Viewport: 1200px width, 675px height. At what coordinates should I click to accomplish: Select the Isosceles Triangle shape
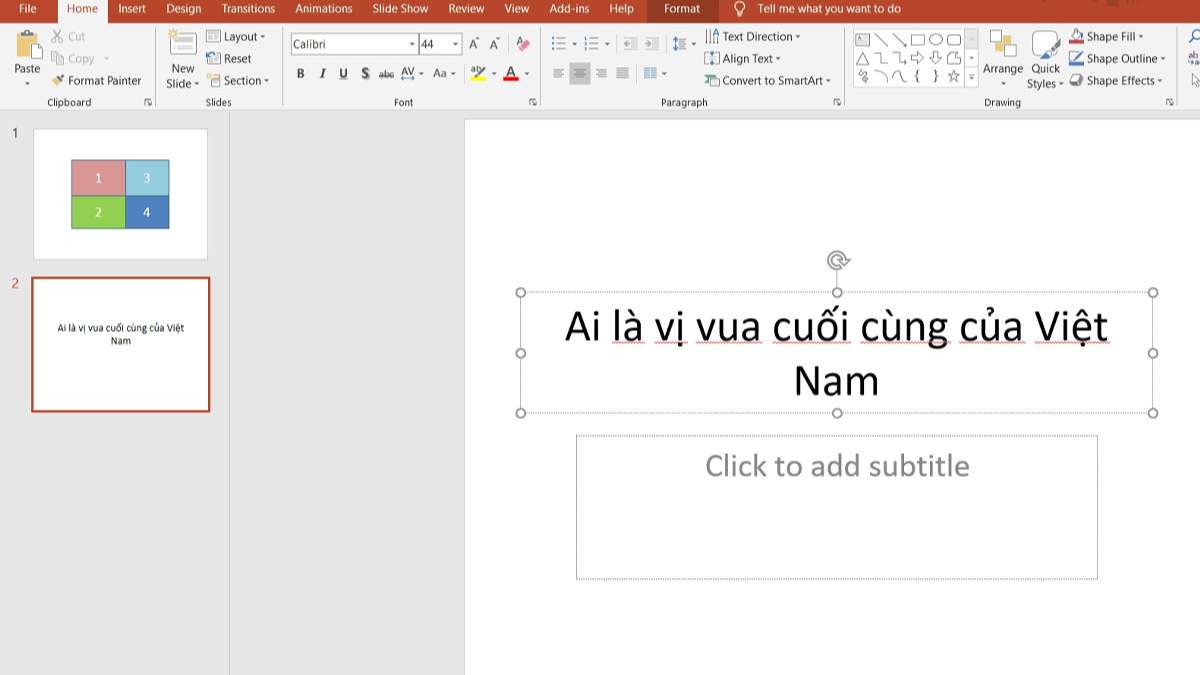click(861, 58)
